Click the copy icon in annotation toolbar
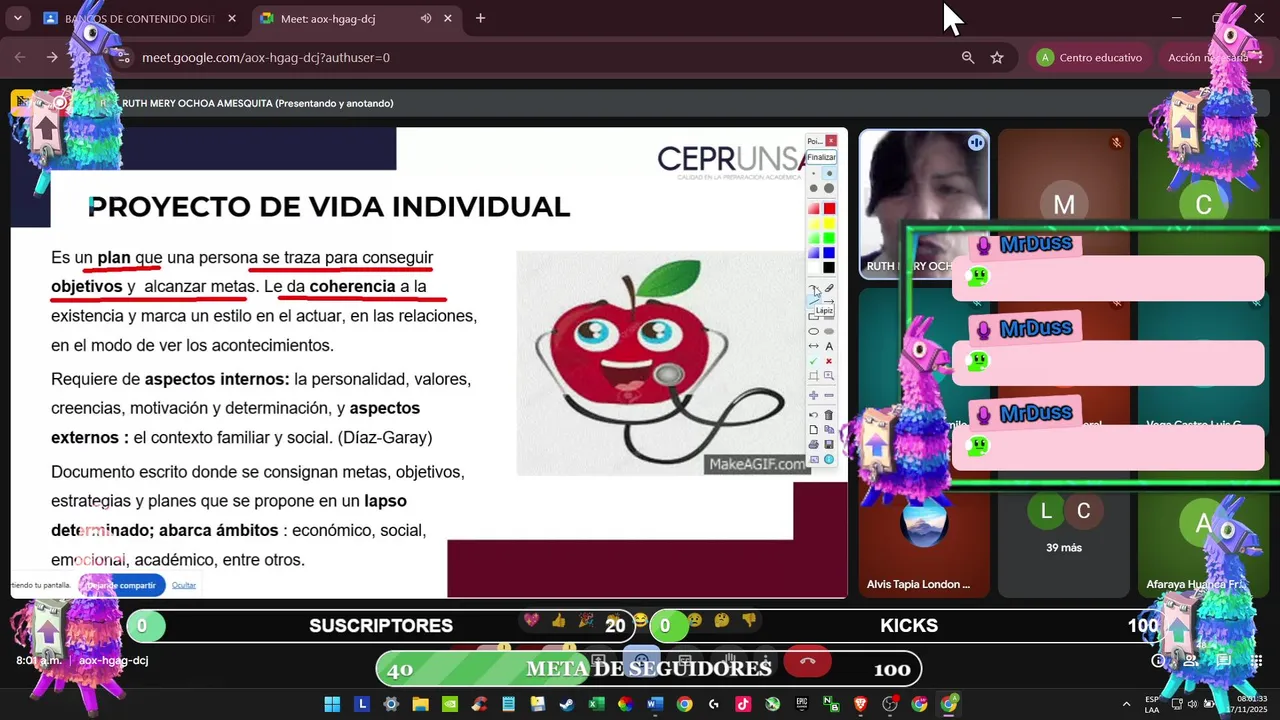 (x=829, y=431)
